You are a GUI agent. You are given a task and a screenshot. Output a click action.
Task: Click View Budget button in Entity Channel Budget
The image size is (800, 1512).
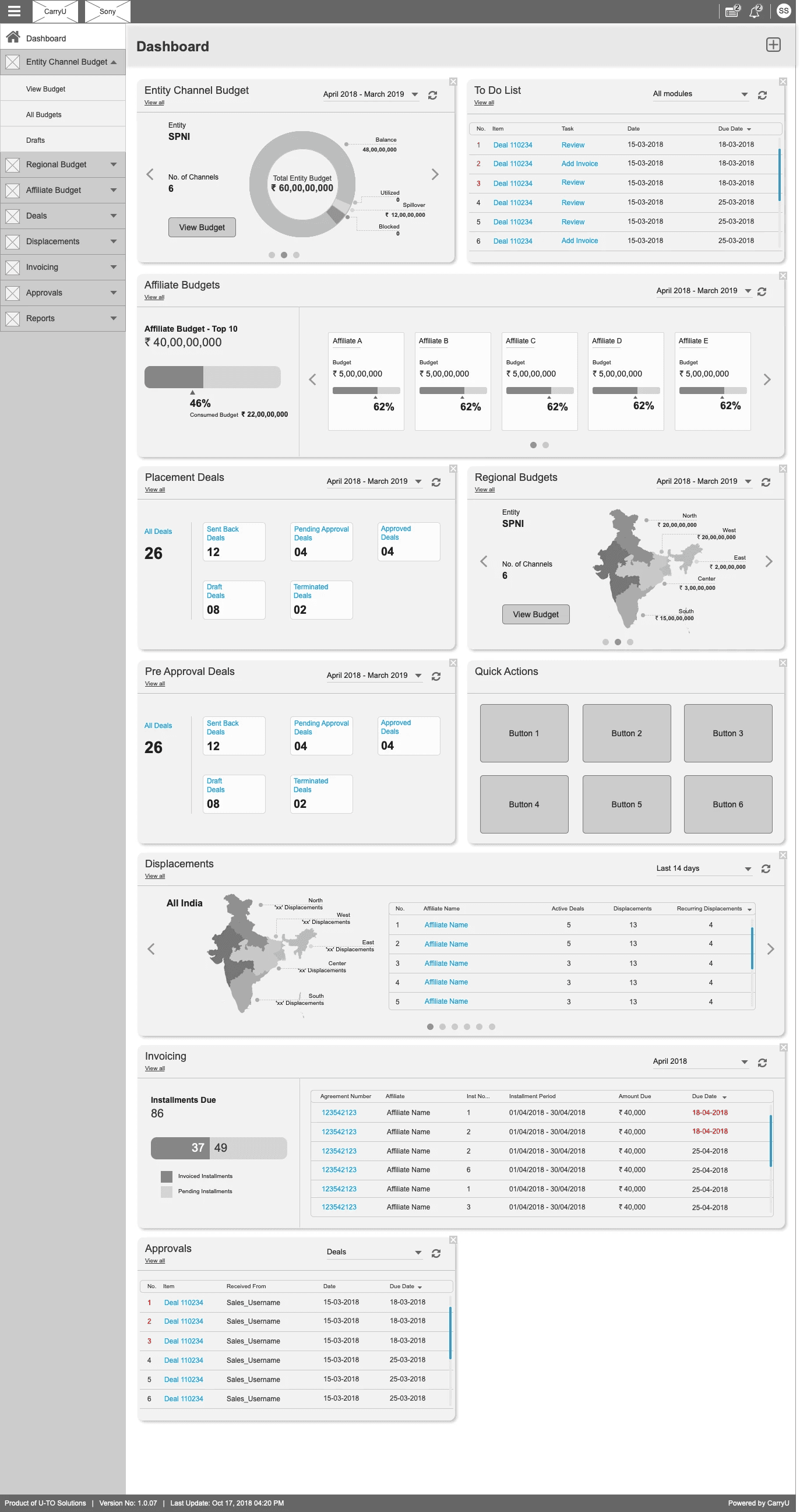(202, 228)
